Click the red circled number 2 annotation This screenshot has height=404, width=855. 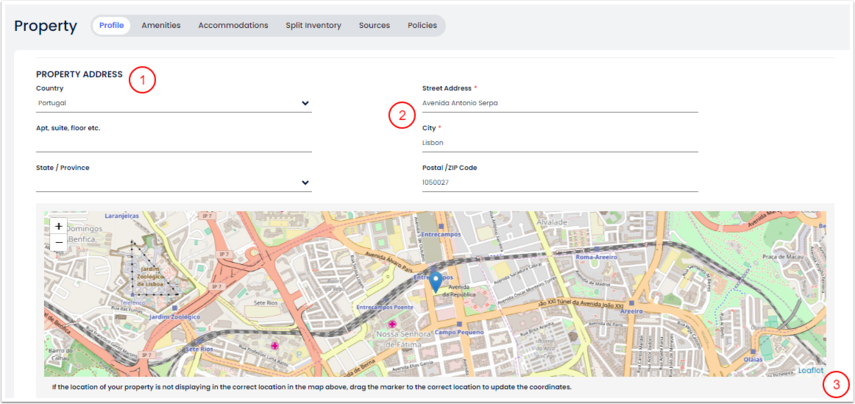pos(402,114)
